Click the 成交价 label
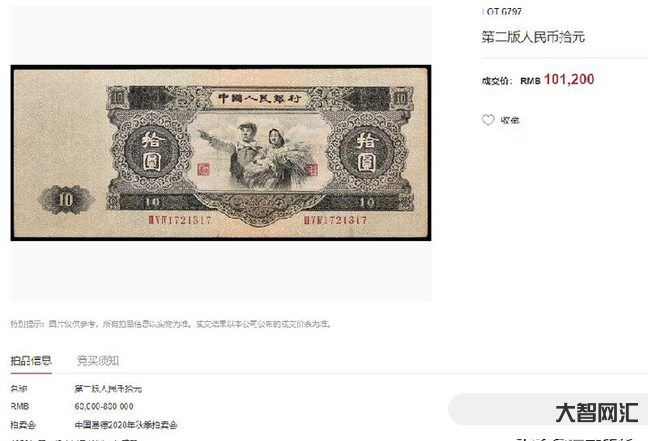 click(496, 81)
